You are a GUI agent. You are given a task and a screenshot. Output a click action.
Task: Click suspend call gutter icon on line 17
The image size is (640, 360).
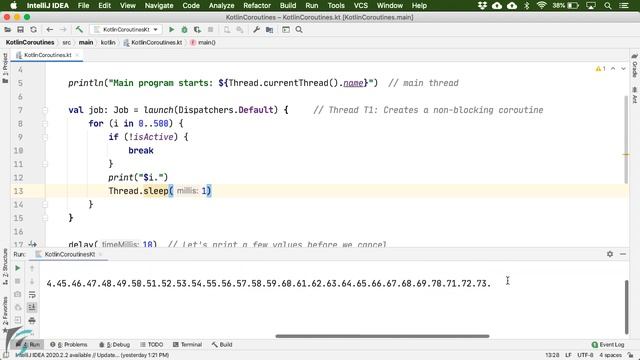33,244
